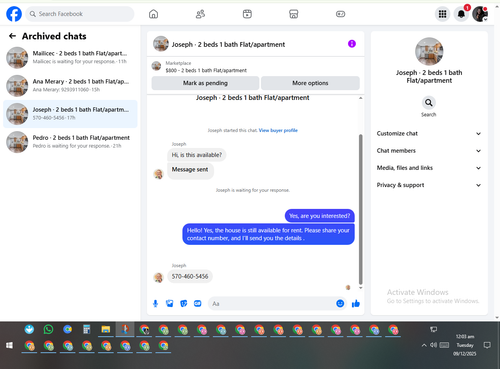Viewport: 500px width, 369px height.
Task: Click the volume speaker tray icon
Action: click(x=433, y=345)
